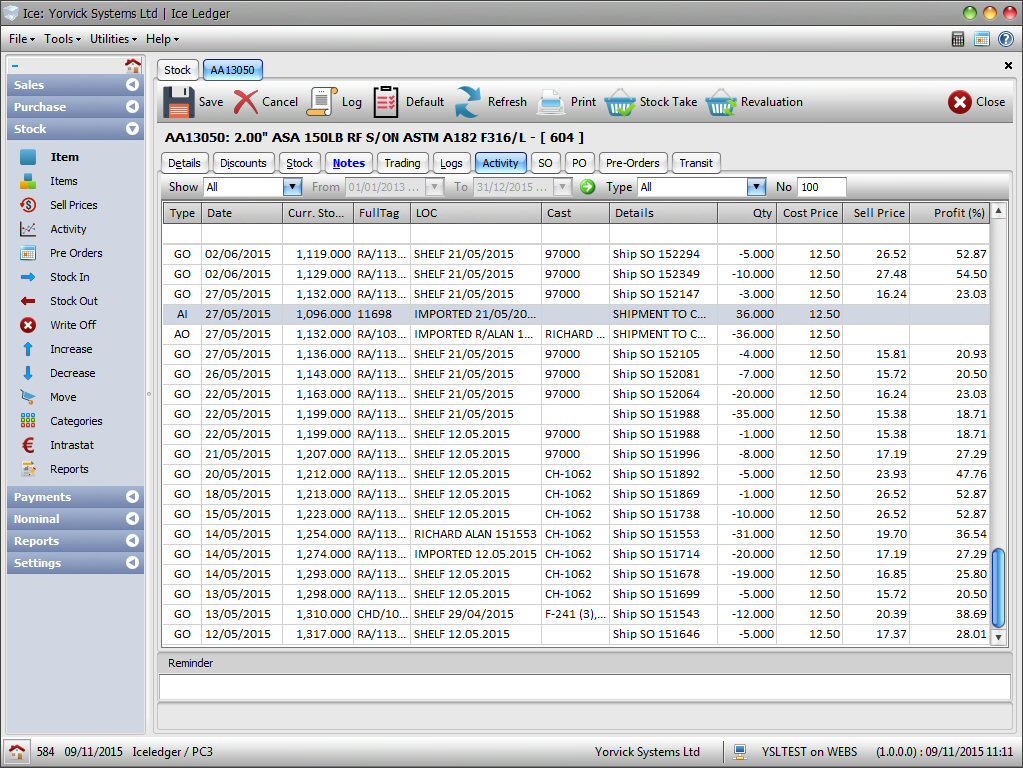Open the File menu
Viewport: 1023px width, 768px height.
[x=22, y=39]
